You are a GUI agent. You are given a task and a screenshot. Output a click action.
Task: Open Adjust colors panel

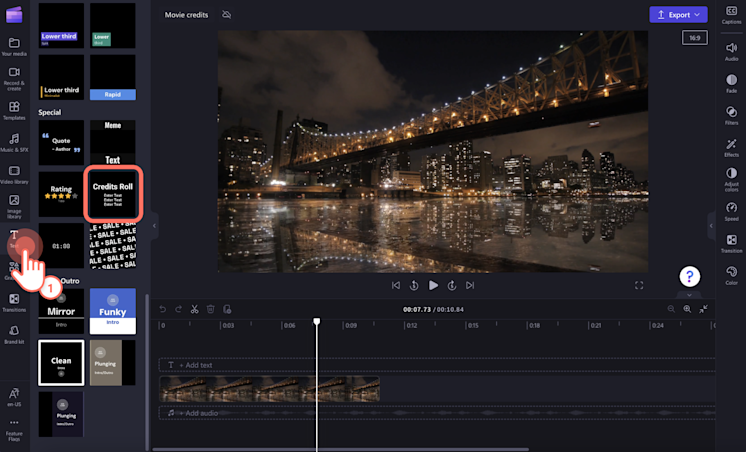coord(731,179)
